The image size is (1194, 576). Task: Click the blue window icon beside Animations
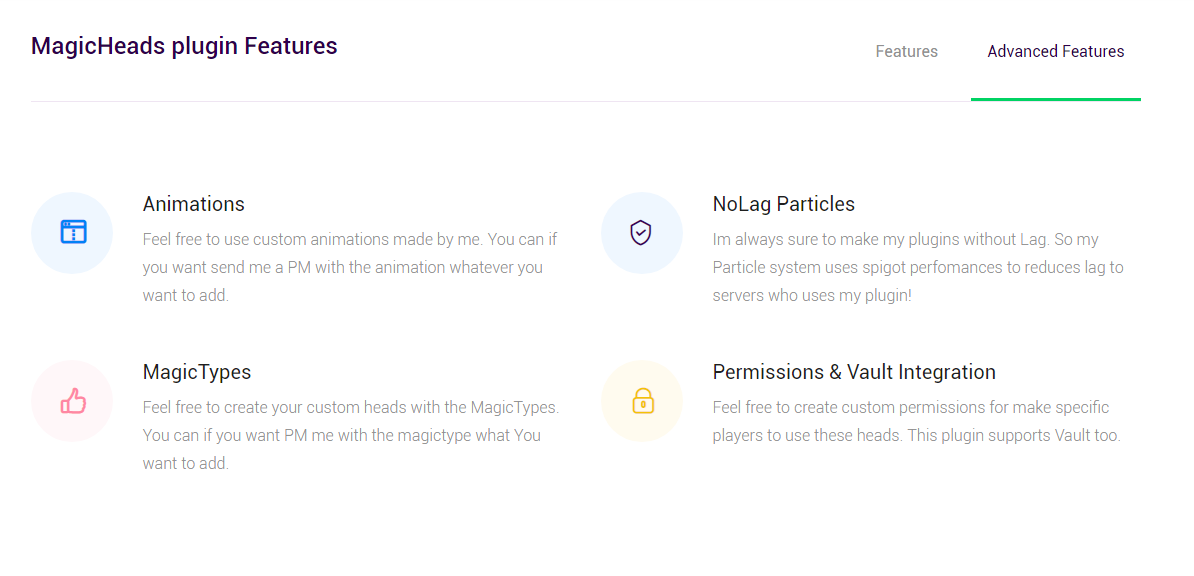click(73, 232)
